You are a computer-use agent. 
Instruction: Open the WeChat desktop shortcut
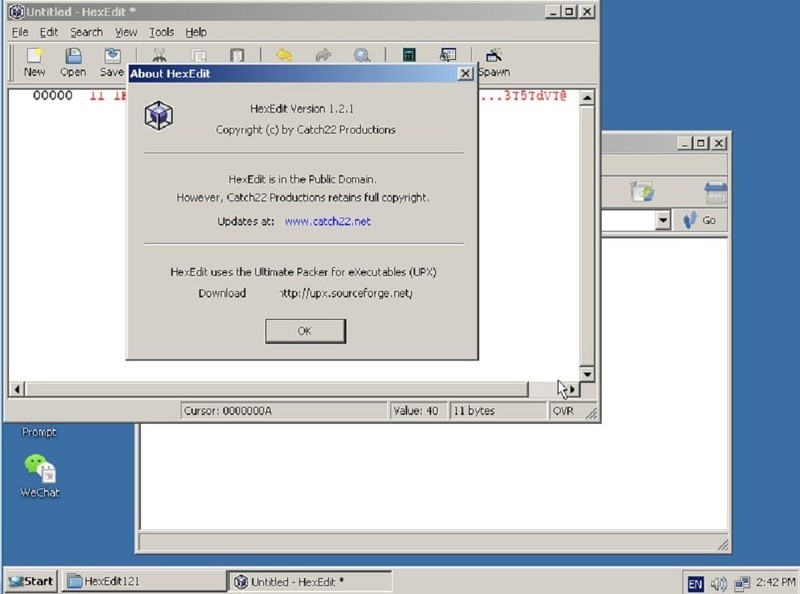pos(39,476)
